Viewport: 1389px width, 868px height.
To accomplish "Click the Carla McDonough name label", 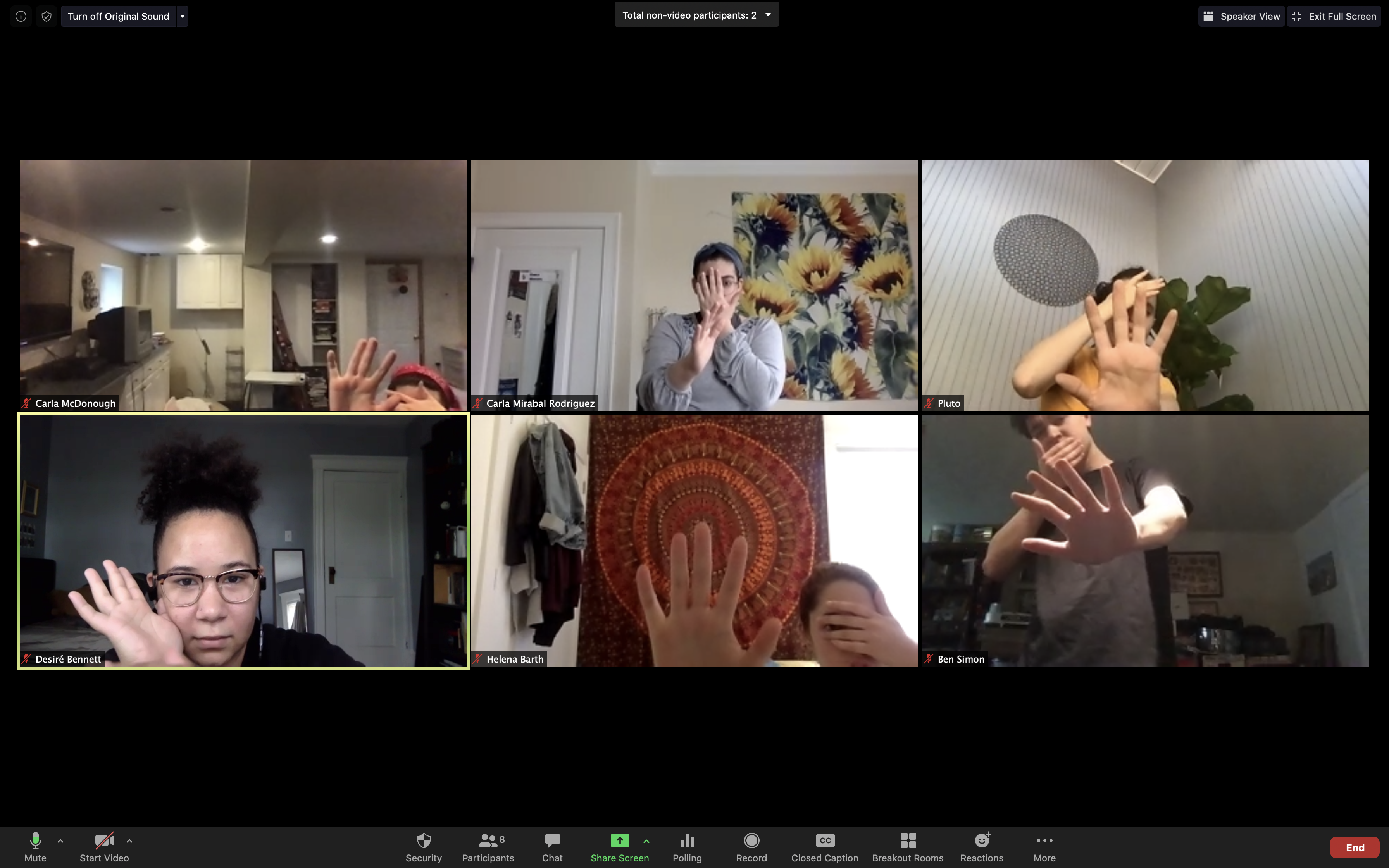I will tap(75, 403).
